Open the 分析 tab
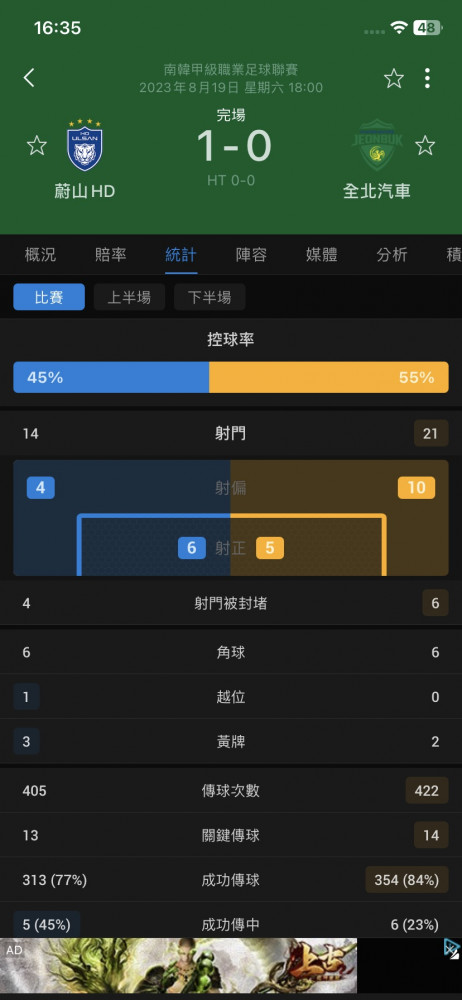Screen dimensions: 462x1000 point(391,255)
